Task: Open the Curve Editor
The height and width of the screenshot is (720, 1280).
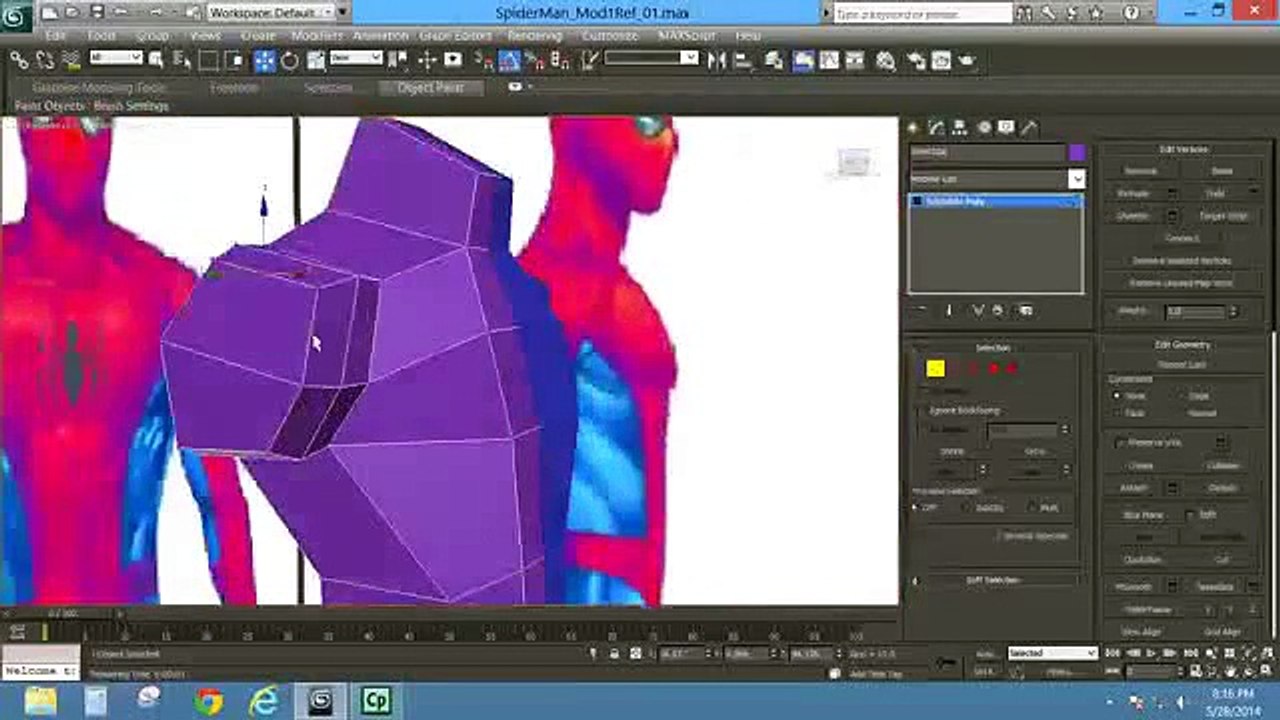Action: tap(829, 60)
